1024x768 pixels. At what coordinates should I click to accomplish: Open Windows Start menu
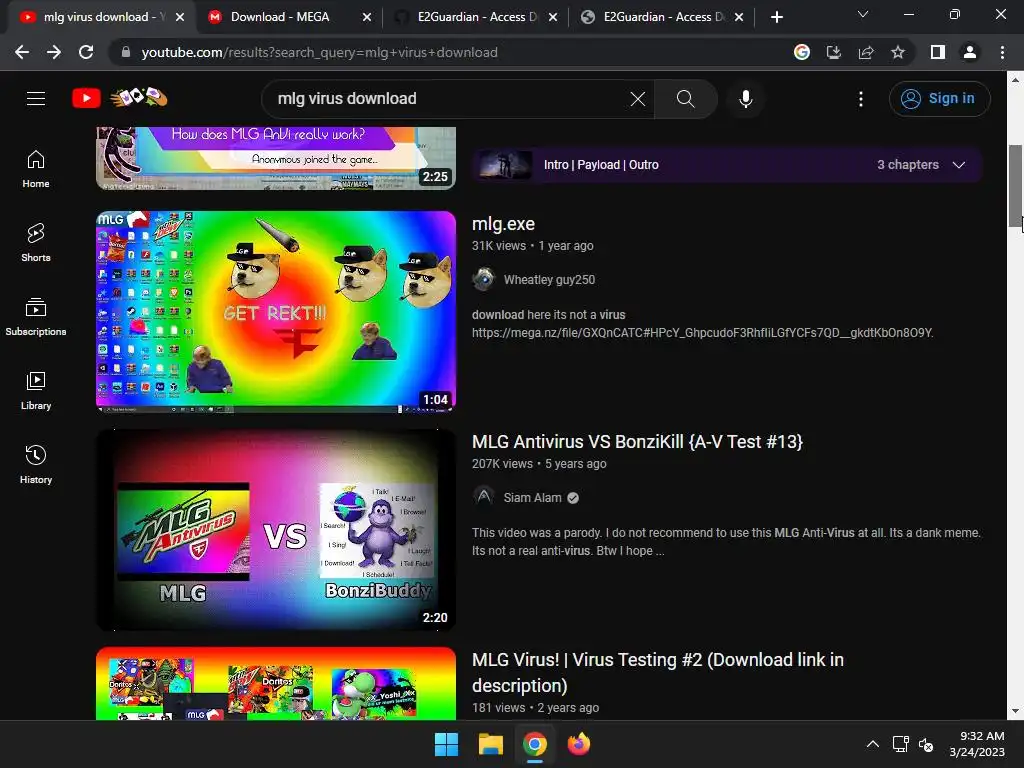coord(447,744)
